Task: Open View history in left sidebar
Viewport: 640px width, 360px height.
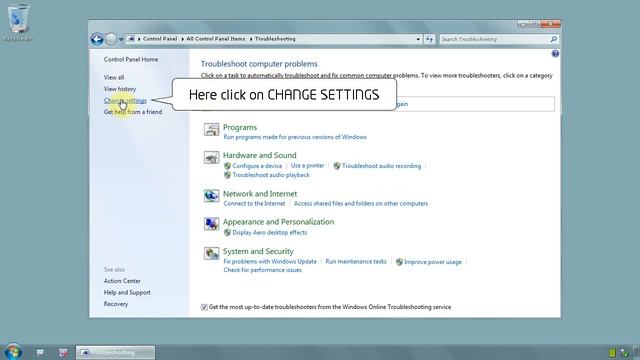Action: (x=120, y=89)
